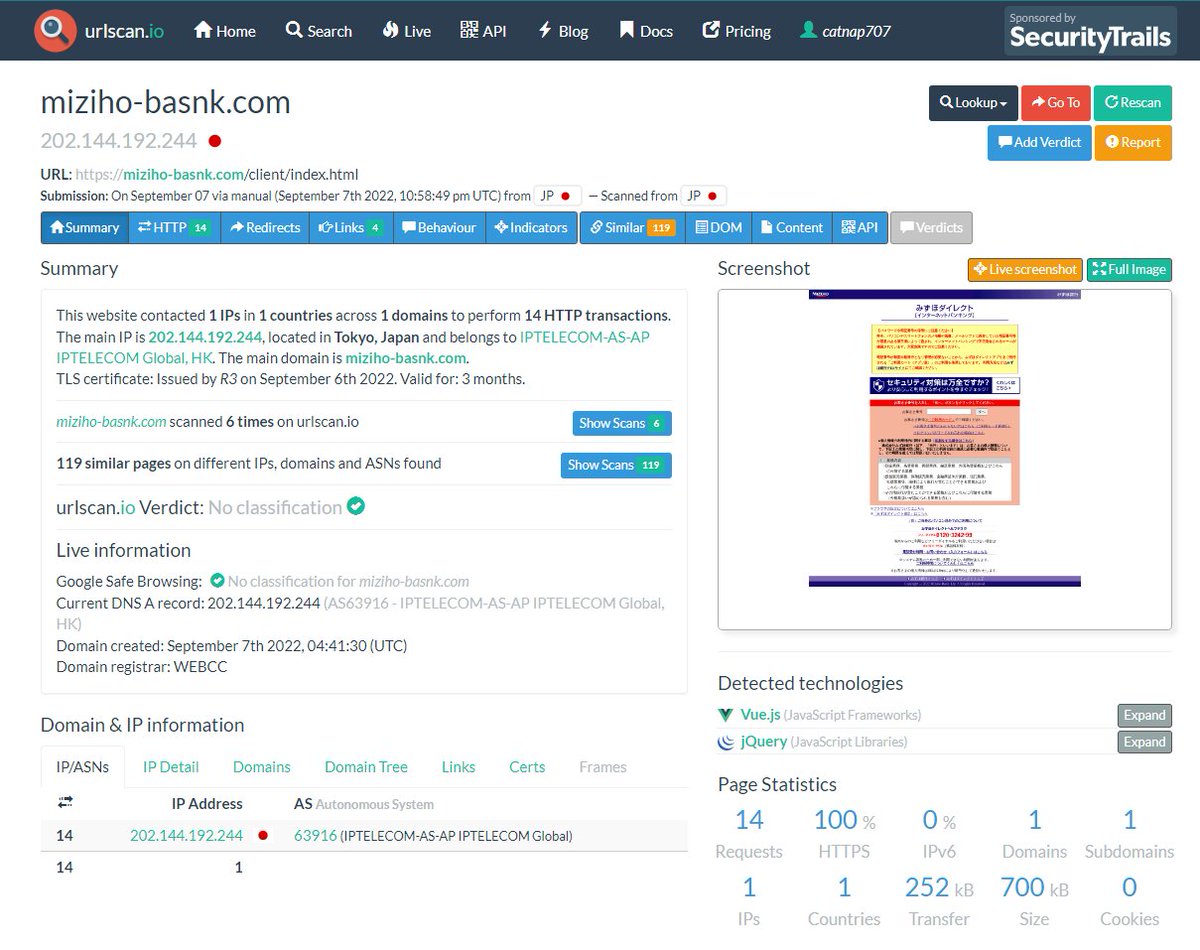This screenshot has height=950, width=1200.
Task: Click the Google Safe Browsing check icon
Action: (216, 580)
